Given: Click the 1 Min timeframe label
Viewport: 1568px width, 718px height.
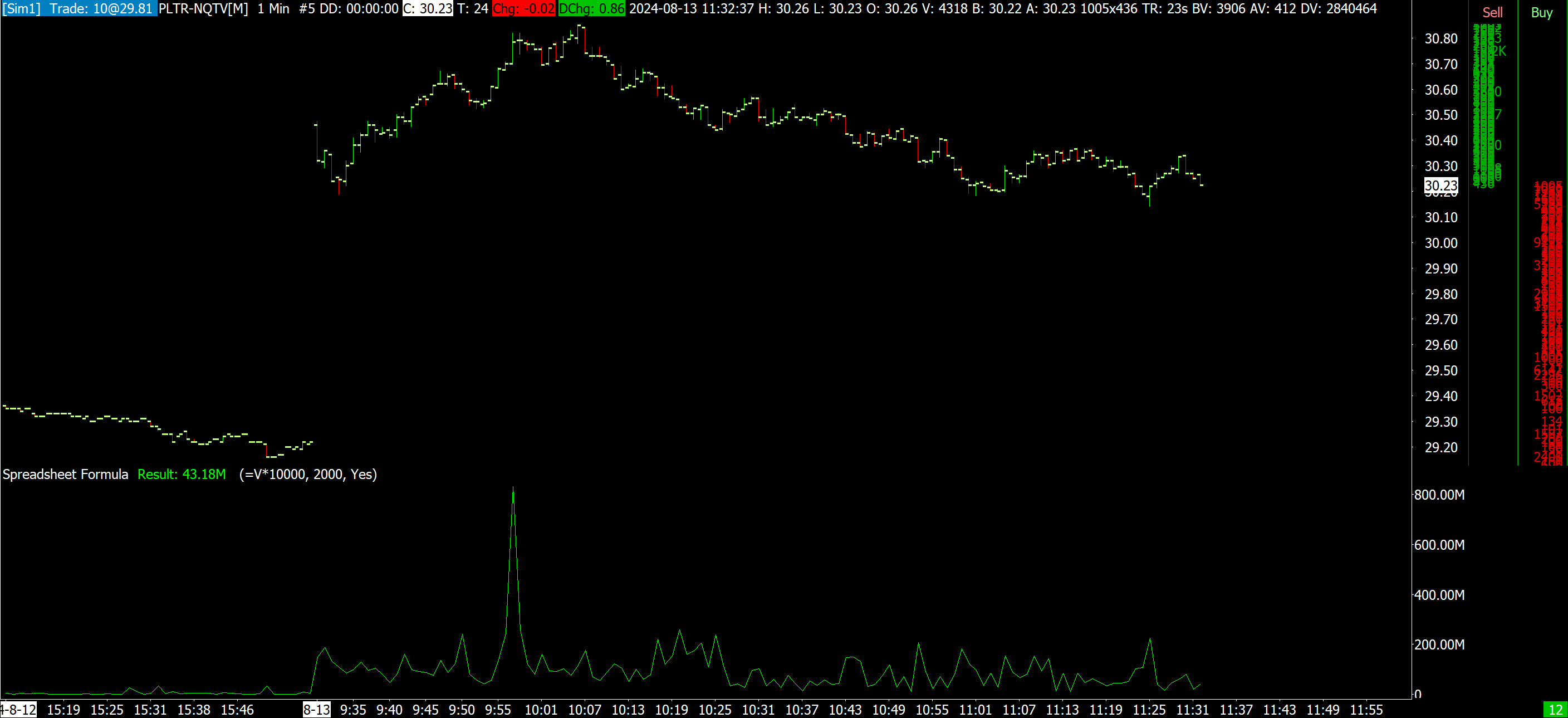Looking at the screenshot, I should coord(273,8).
